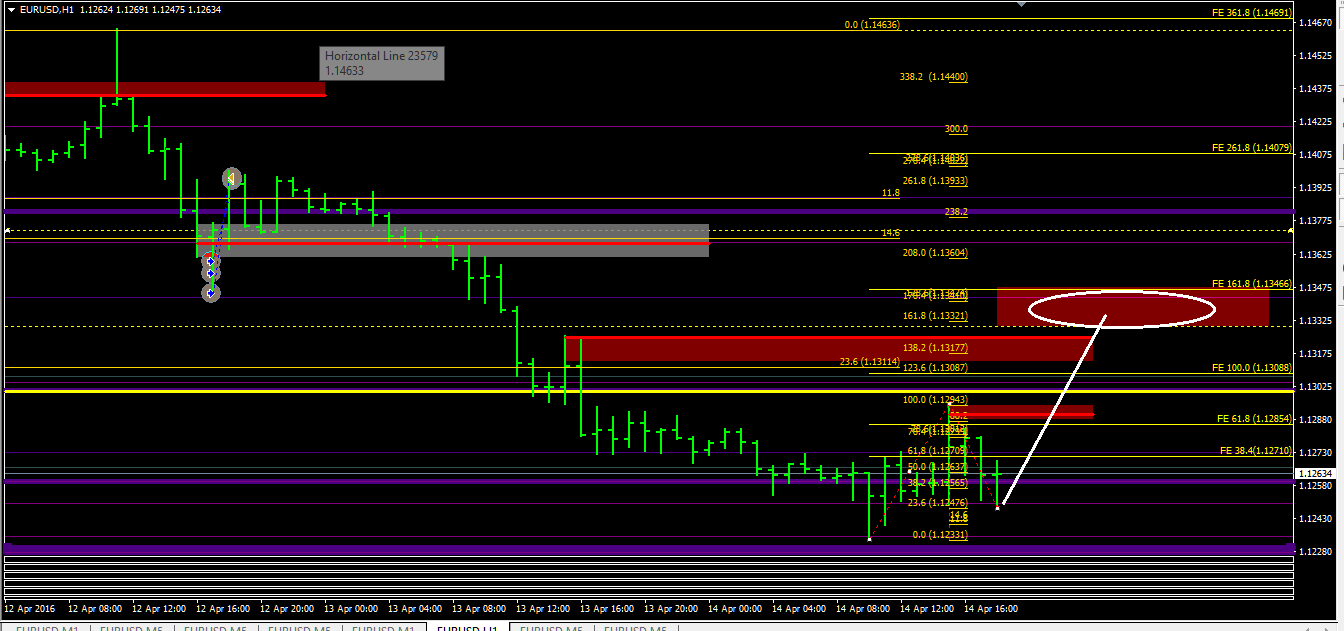Click the 11.8 level label
Viewport: 1344px width, 631px height.
tap(891, 193)
